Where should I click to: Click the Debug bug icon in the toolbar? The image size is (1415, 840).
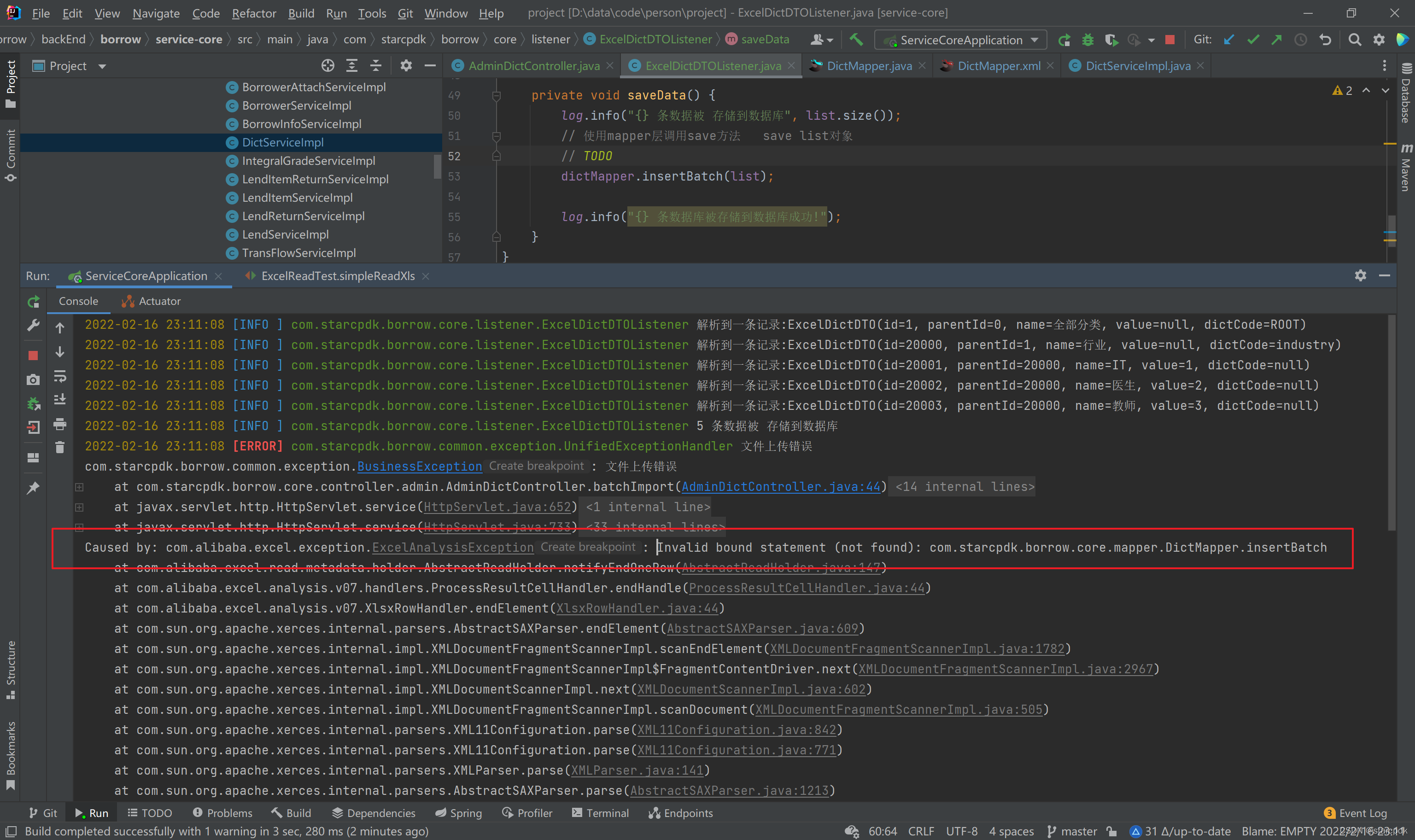point(1088,40)
